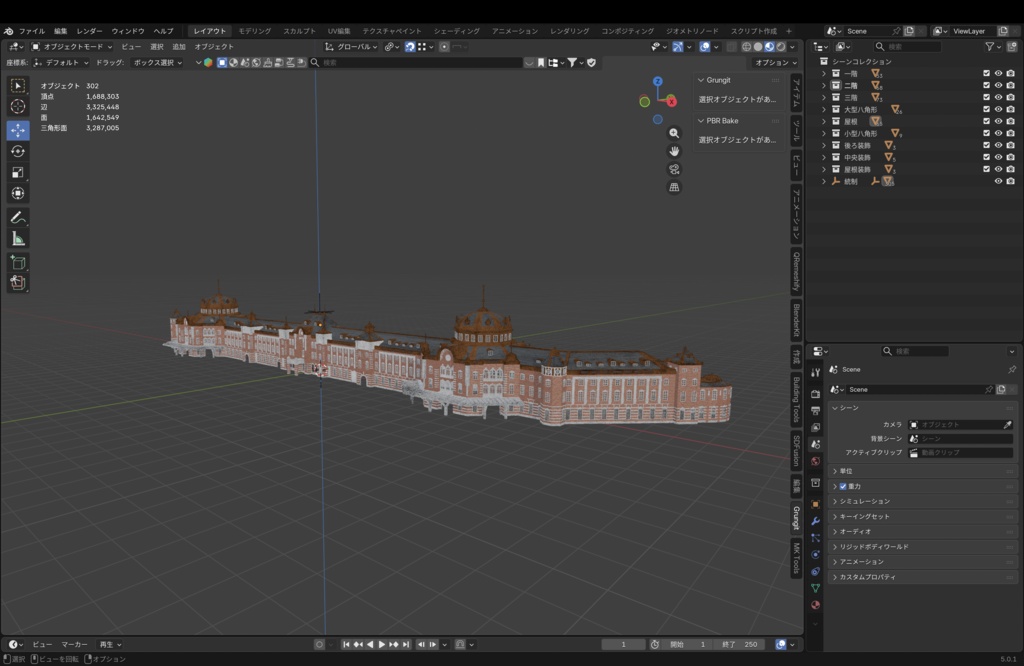The width and height of the screenshot is (1024, 666).
Task: Open the マーカー timeline menu
Action: tap(74, 644)
